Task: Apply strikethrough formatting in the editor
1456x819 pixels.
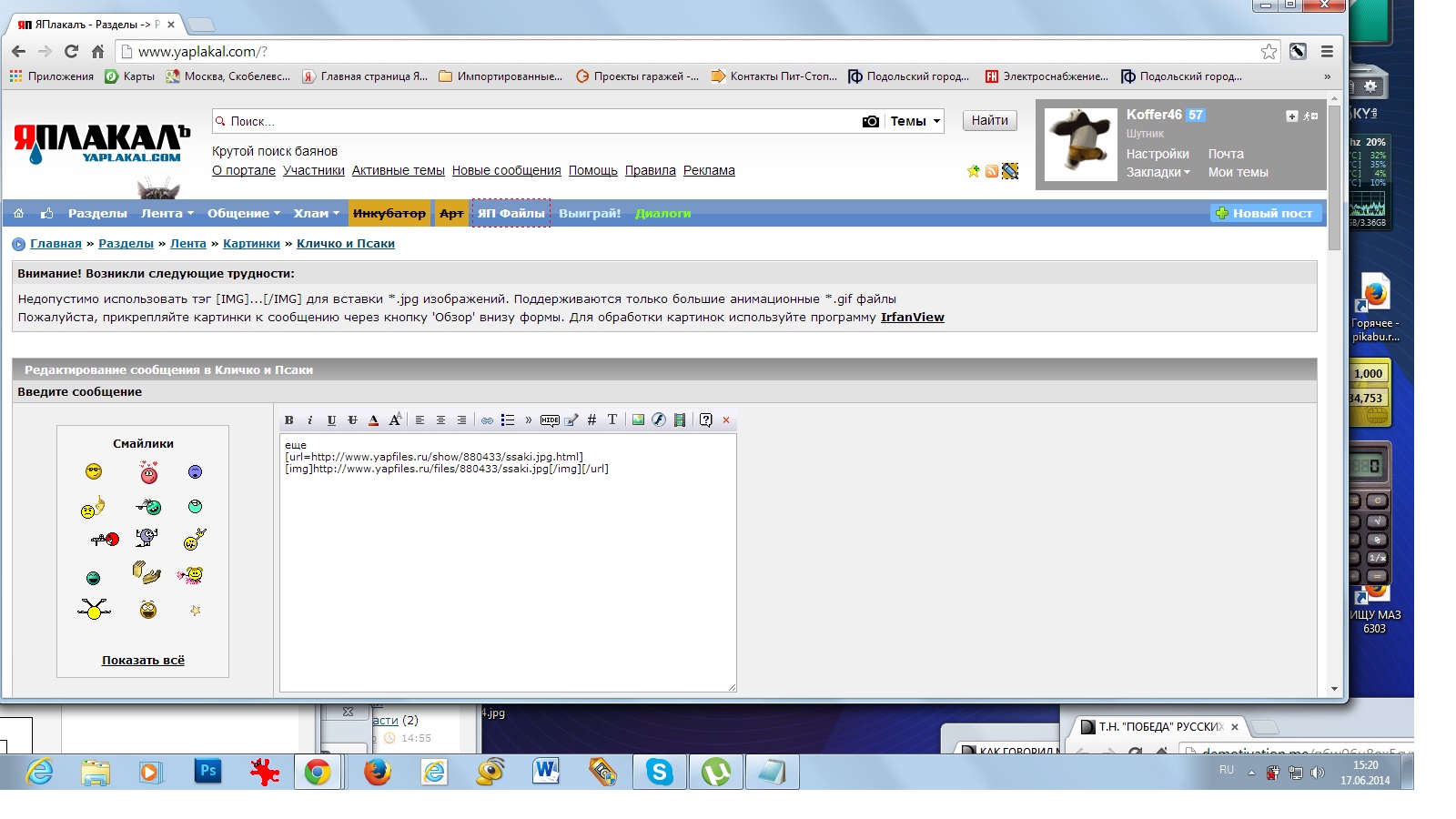Action: 352,420
